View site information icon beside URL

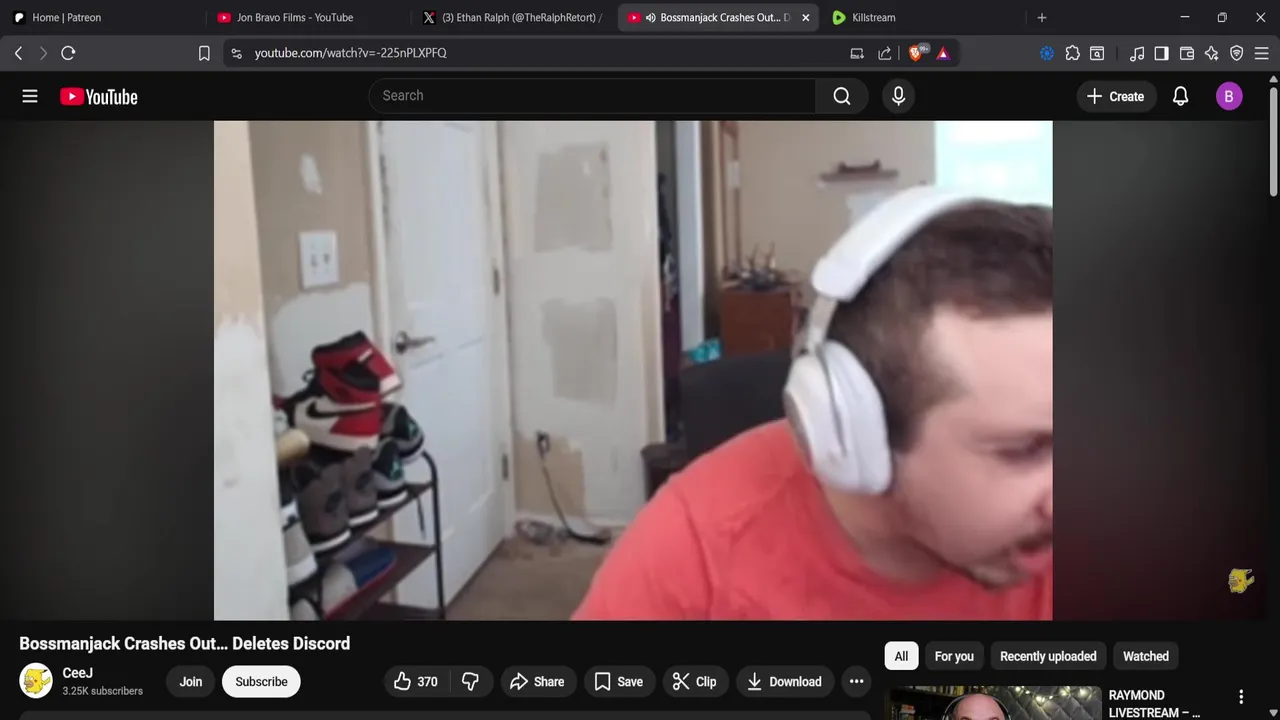(236, 53)
